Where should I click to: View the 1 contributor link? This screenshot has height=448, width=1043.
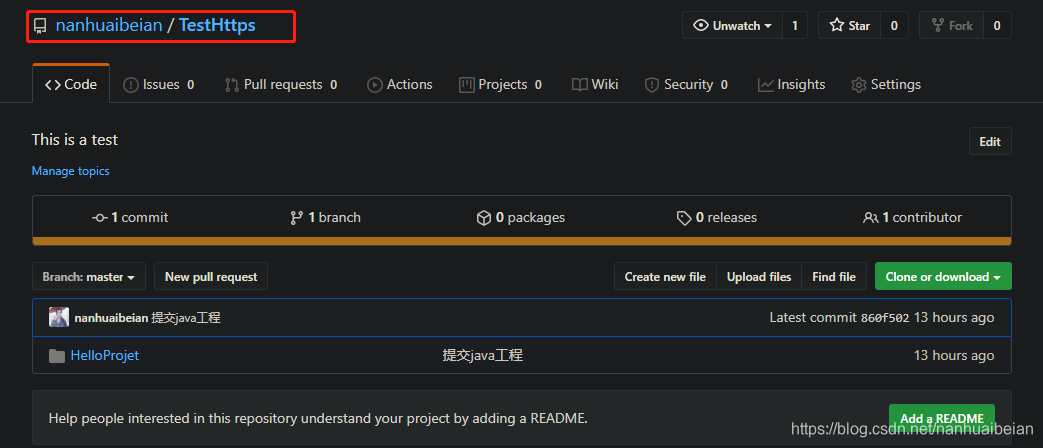pos(912,217)
